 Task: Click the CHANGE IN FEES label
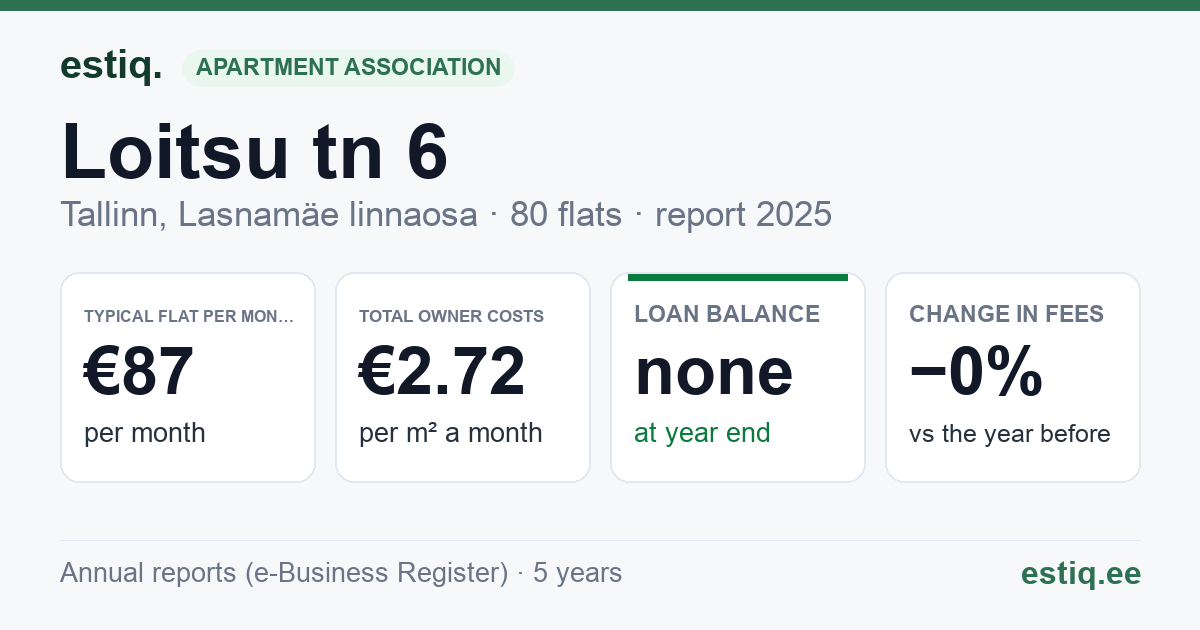[1006, 314]
